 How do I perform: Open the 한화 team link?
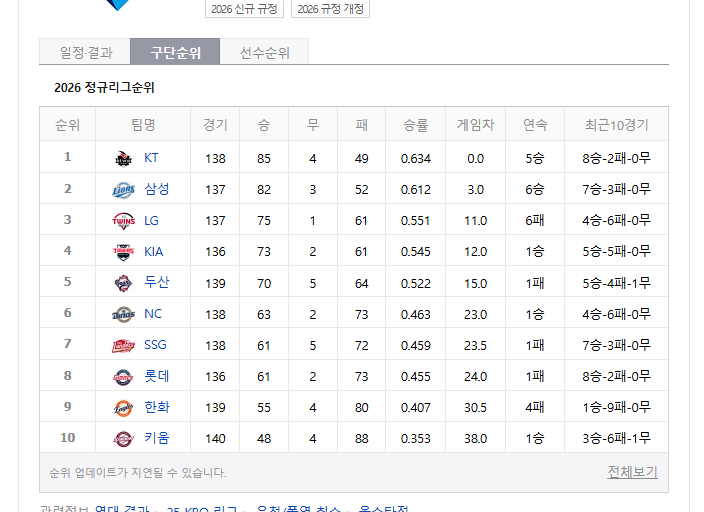(156, 407)
